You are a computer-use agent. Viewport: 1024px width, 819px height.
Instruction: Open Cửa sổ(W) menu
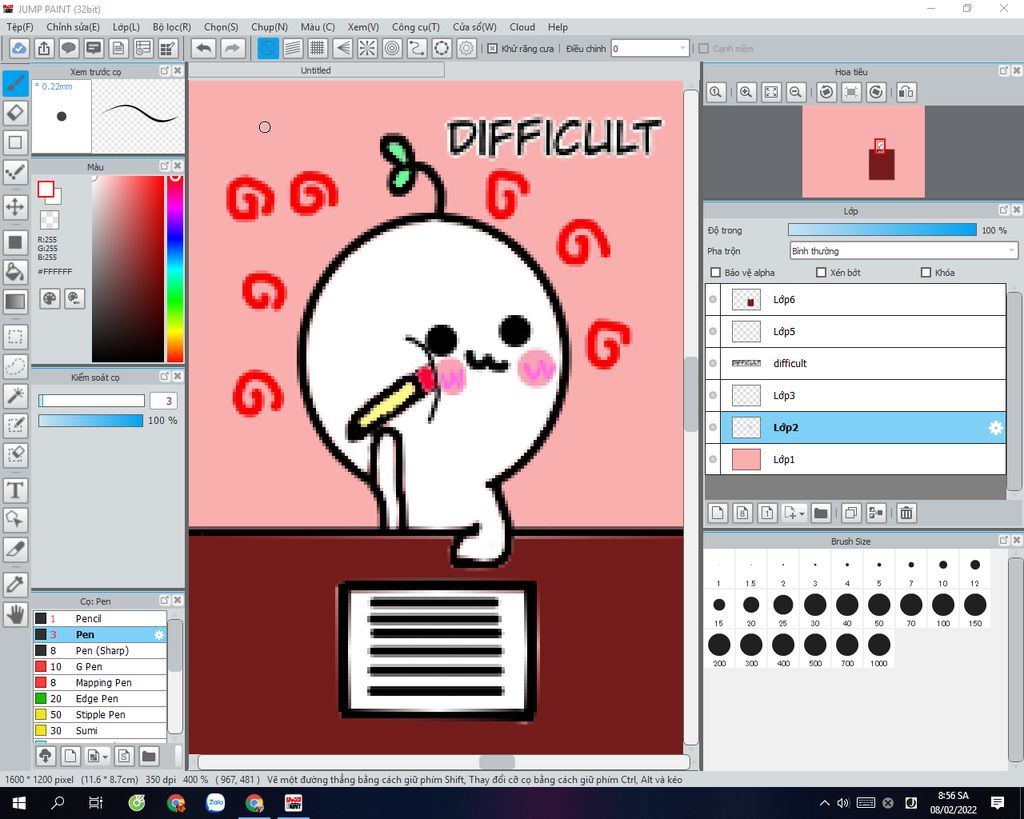[475, 27]
